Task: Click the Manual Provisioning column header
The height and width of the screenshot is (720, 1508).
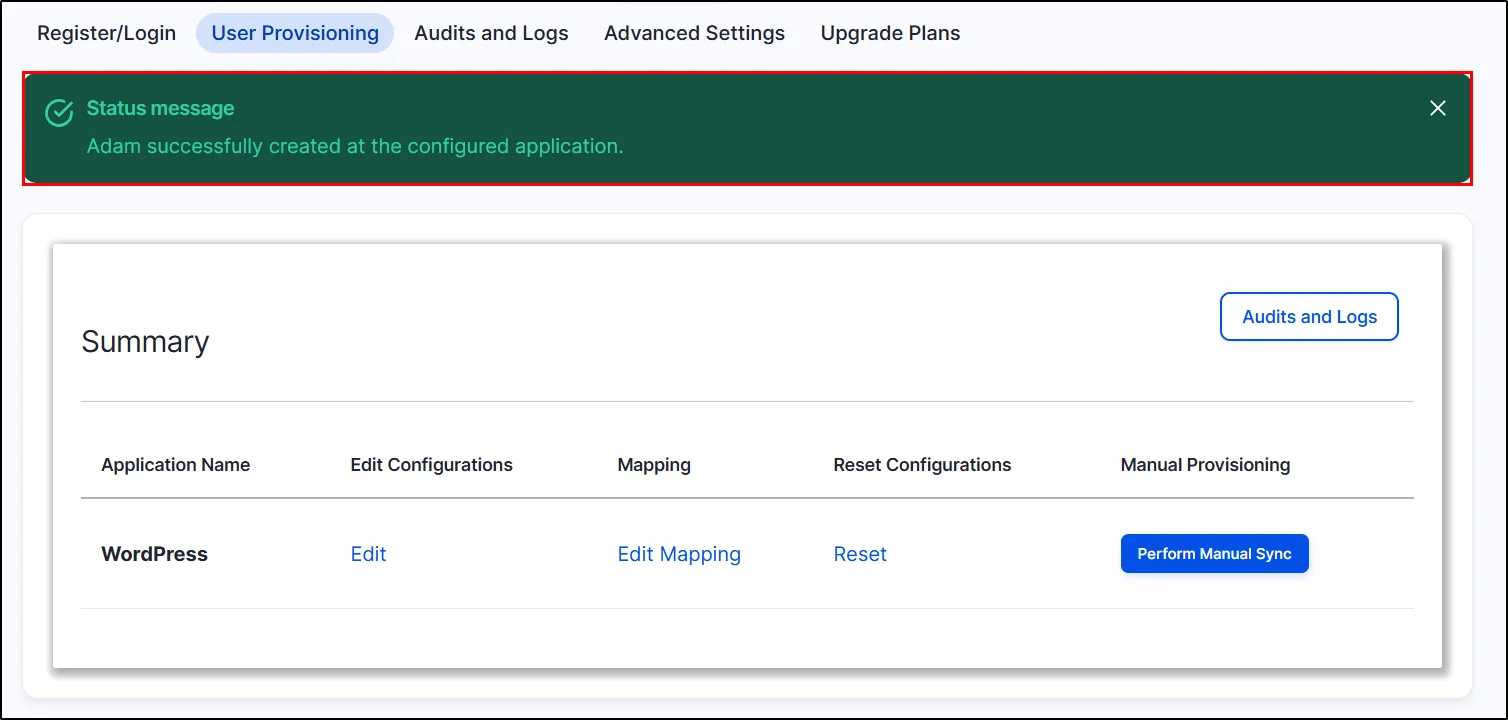Action: (1205, 465)
